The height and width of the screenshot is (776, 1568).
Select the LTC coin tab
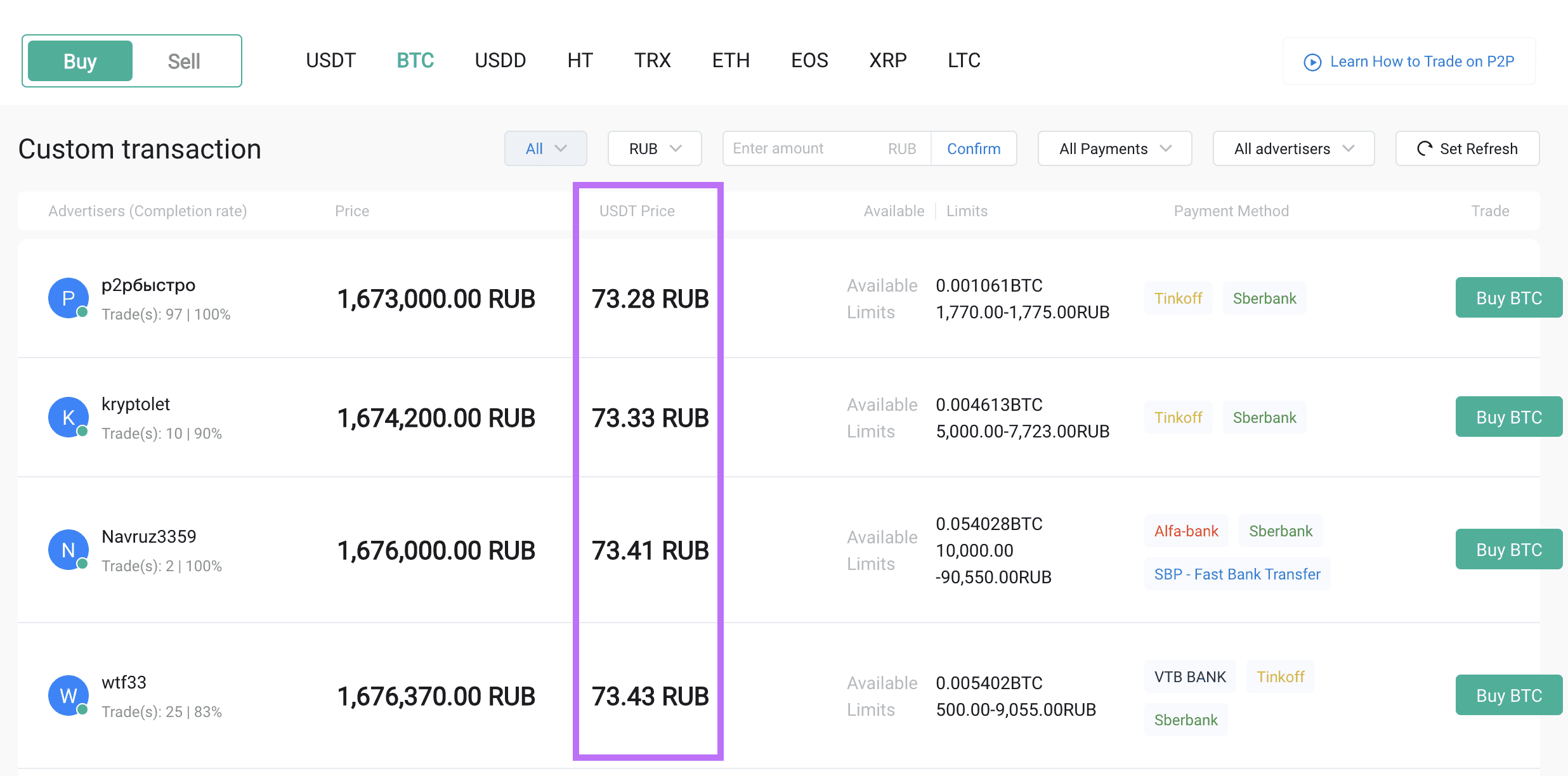(x=964, y=60)
